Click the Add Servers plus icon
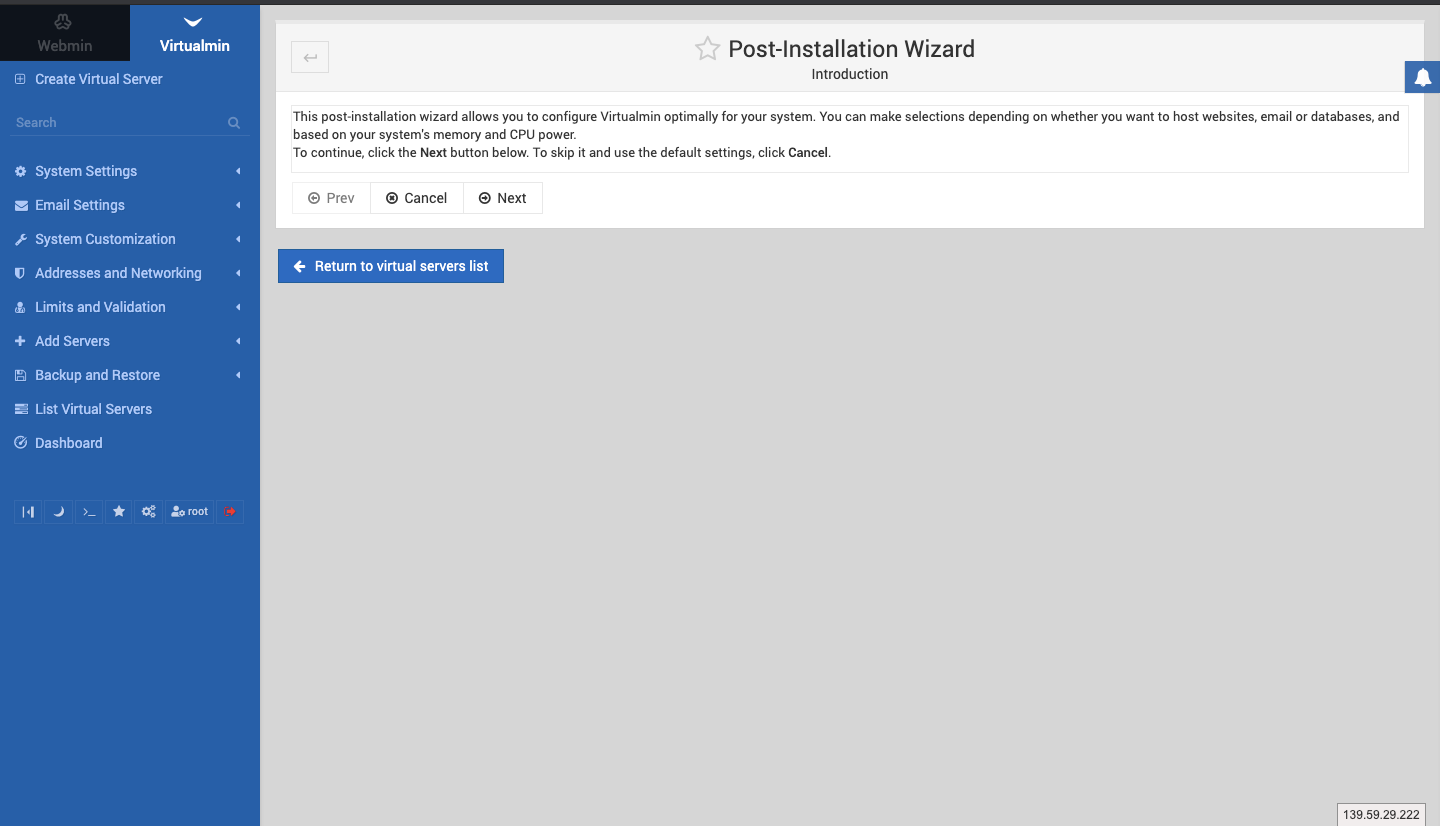Screen dimensions: 1440x826 20,341
